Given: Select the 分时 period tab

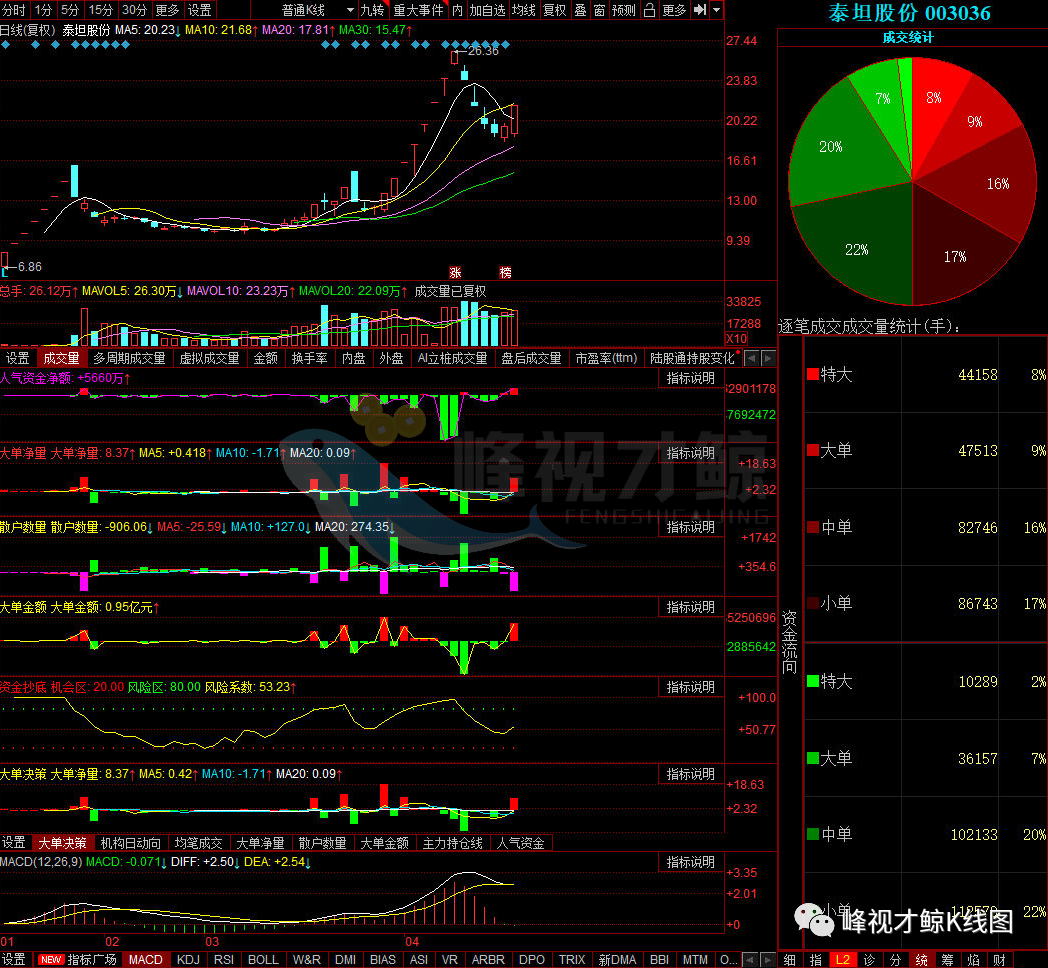Looking at the screenshot, I should point(14,10).
